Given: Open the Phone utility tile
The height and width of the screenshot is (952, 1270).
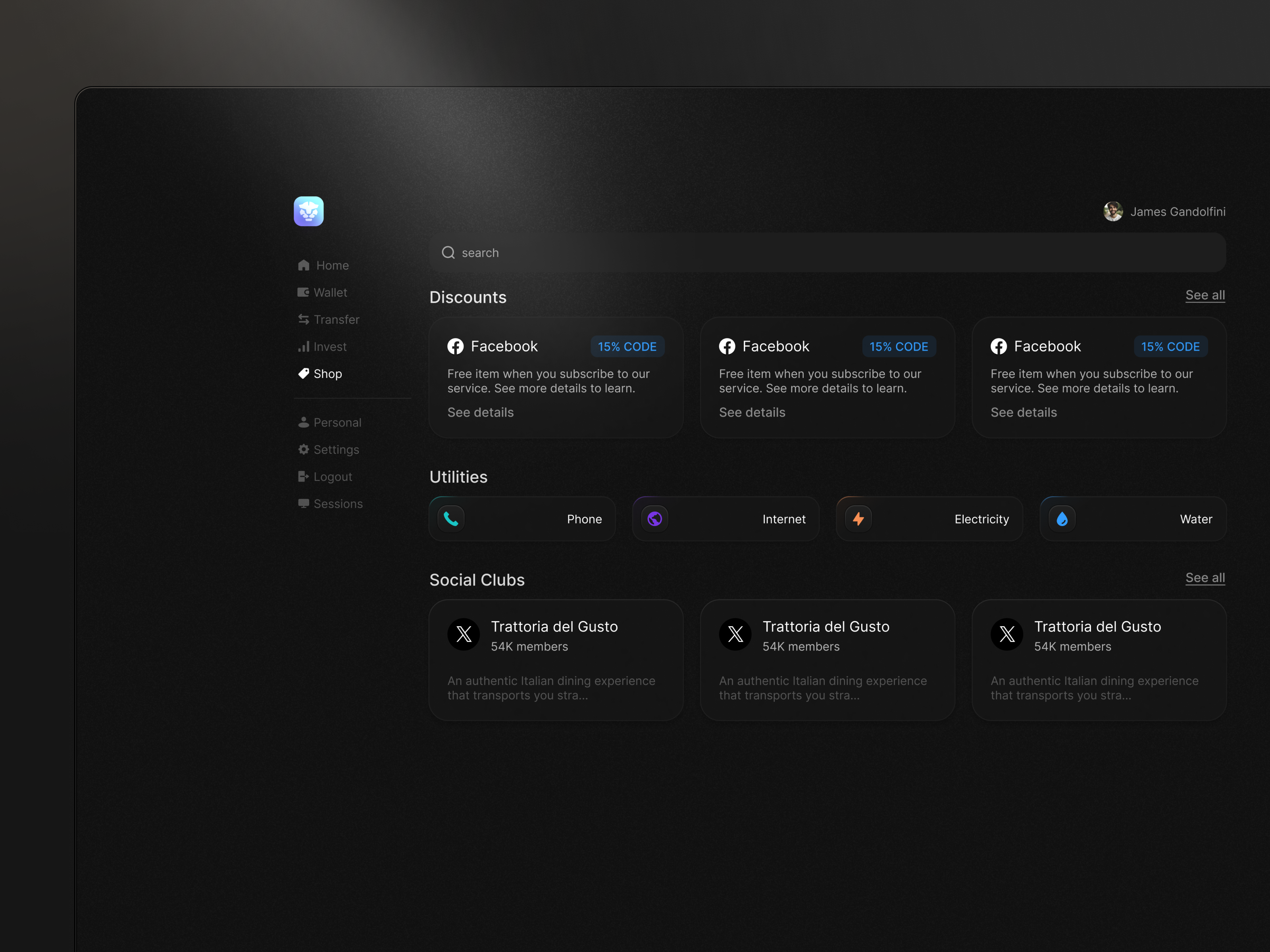Looking at the screenshot, I should click(x=522, y=519).
